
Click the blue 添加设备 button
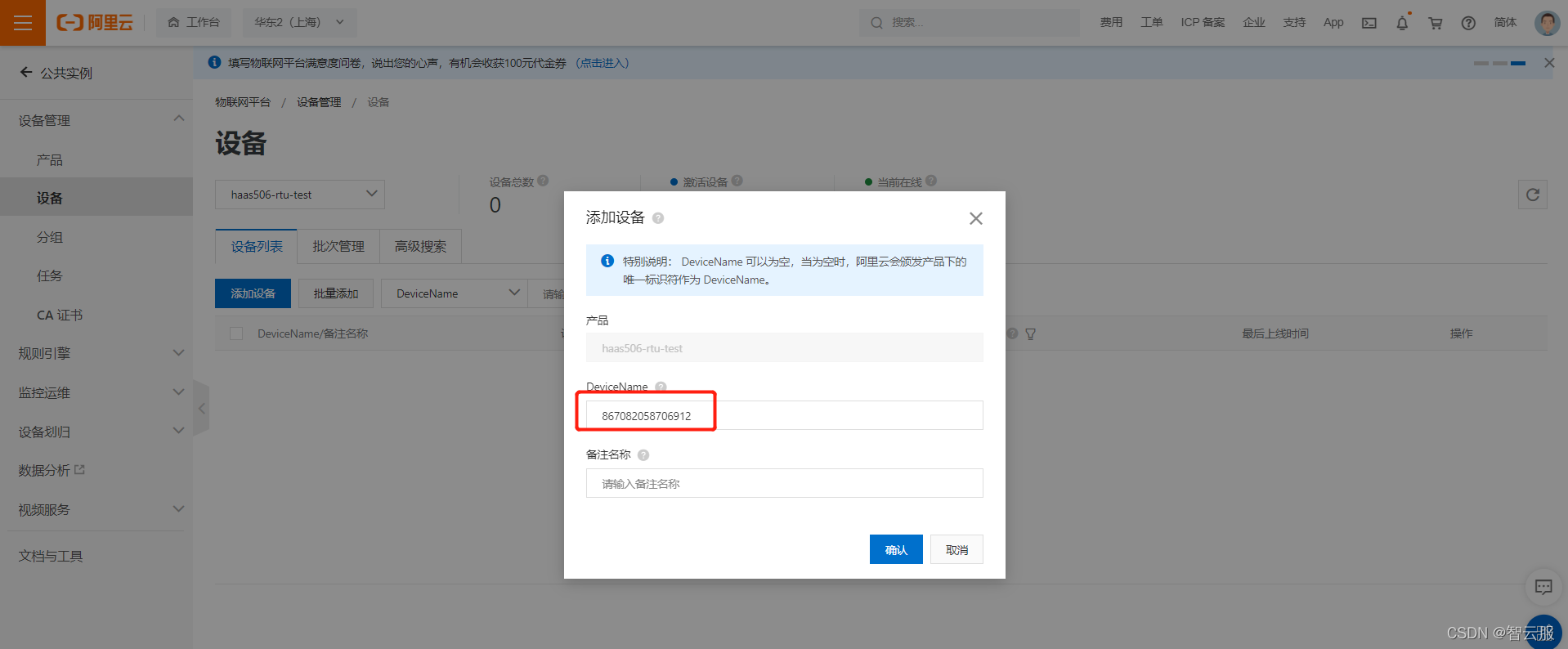click(x=253, y=293)
